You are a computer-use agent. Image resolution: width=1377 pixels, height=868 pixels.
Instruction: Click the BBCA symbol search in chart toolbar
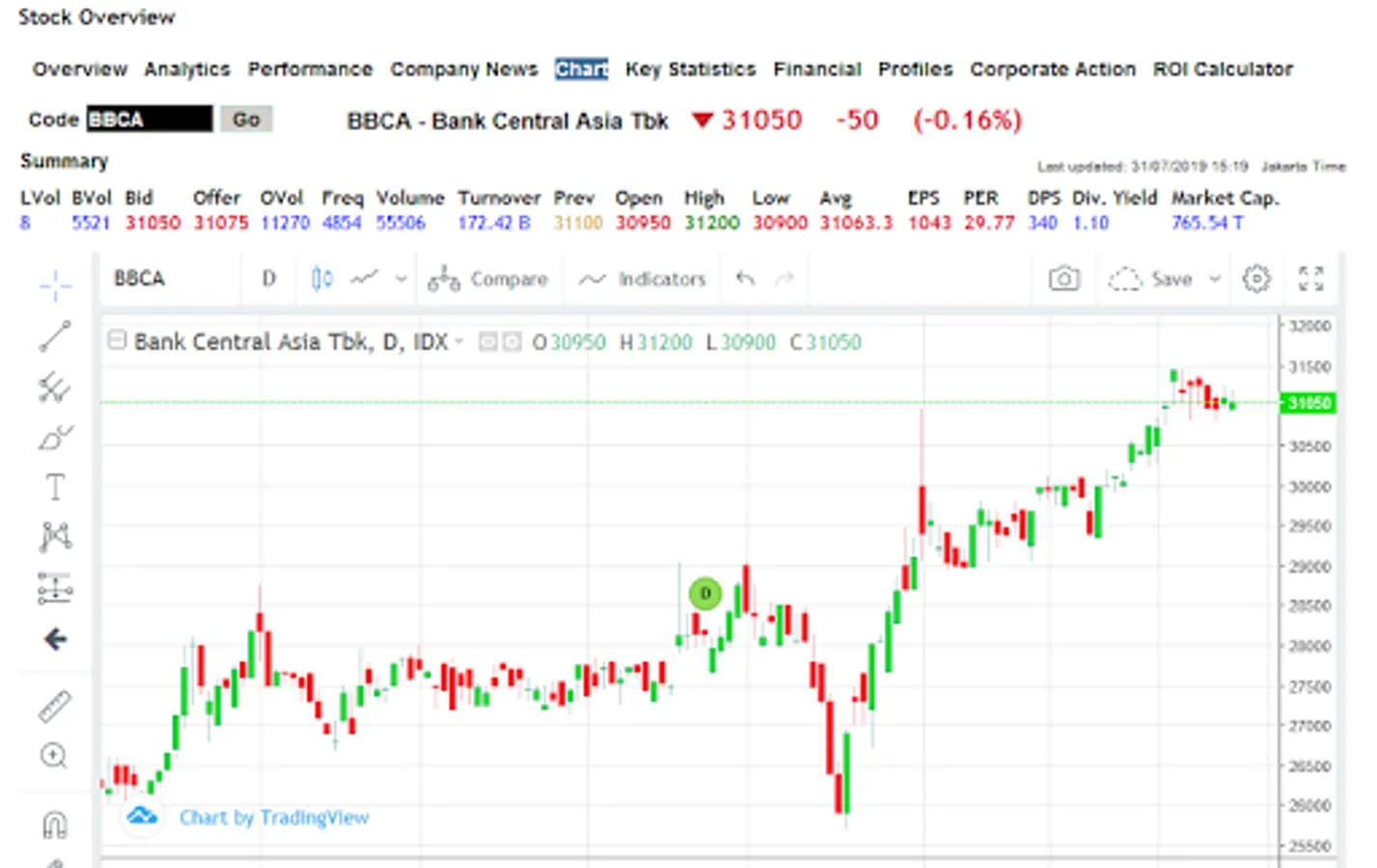[x=140, y=279]
